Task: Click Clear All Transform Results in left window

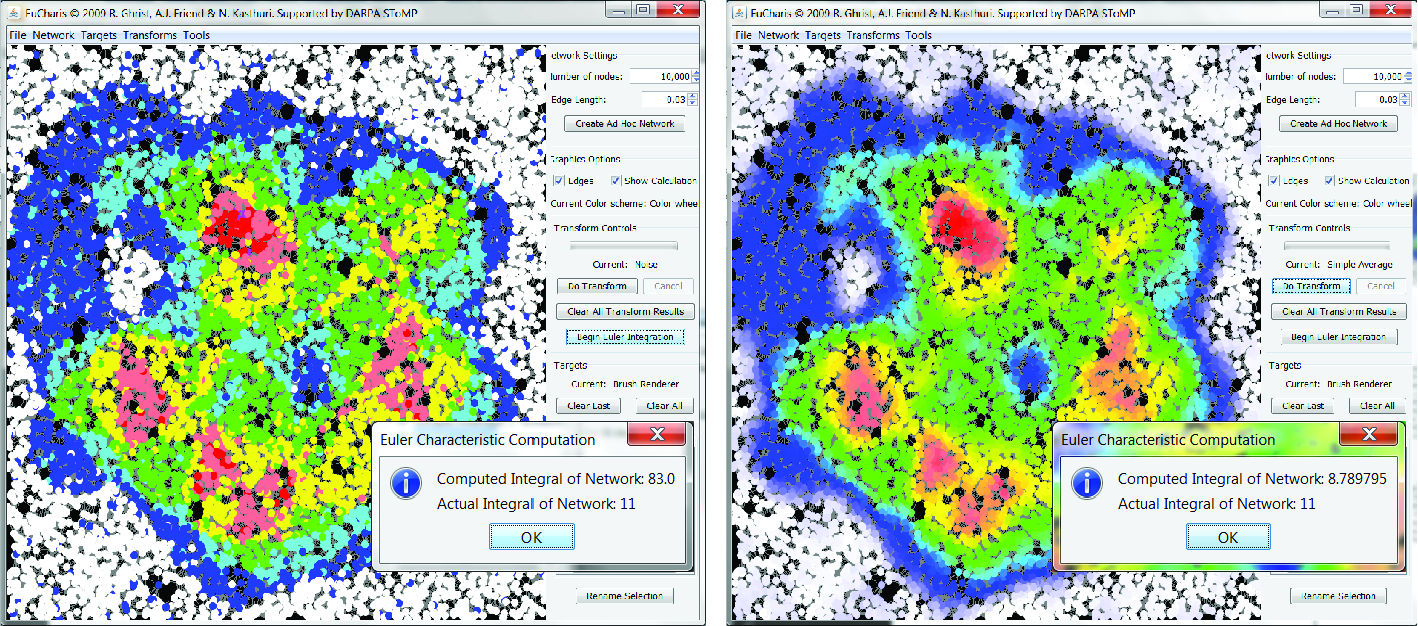Action: click(625, 311)
